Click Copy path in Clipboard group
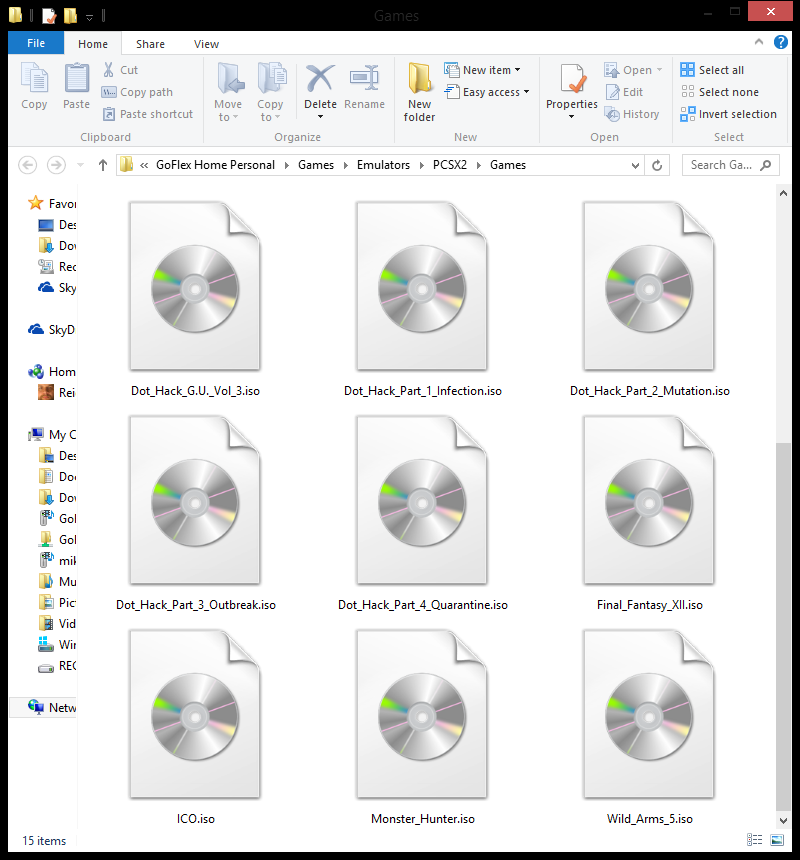This screenshot has width=800, height=860. 138,92
